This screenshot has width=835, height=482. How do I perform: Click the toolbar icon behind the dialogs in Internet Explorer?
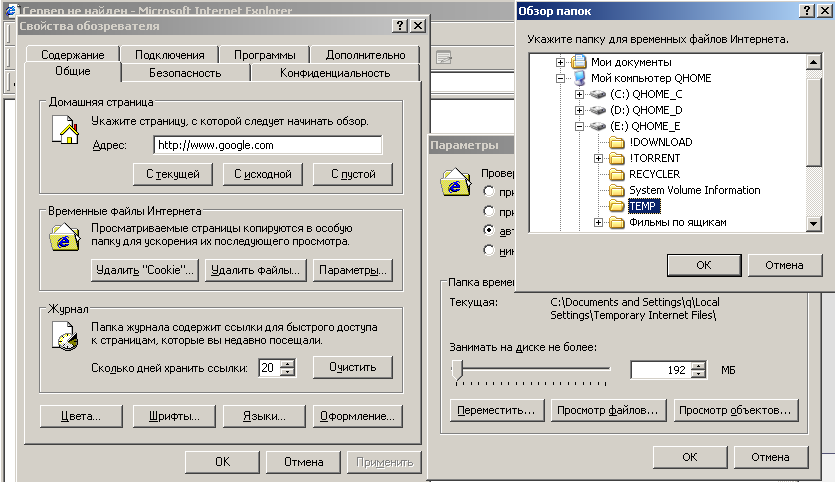(x=444, y=57)
